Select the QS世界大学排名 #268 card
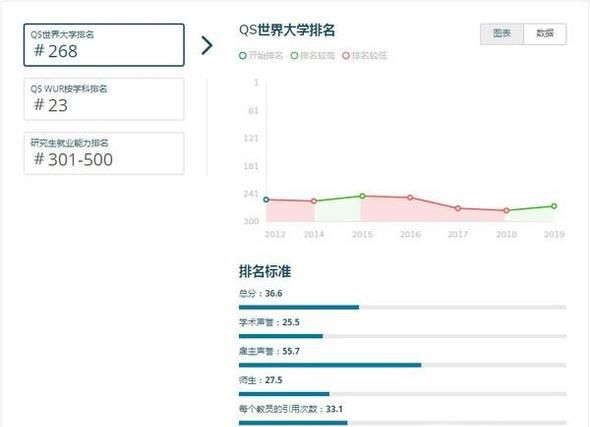 (x=104, y=45)
